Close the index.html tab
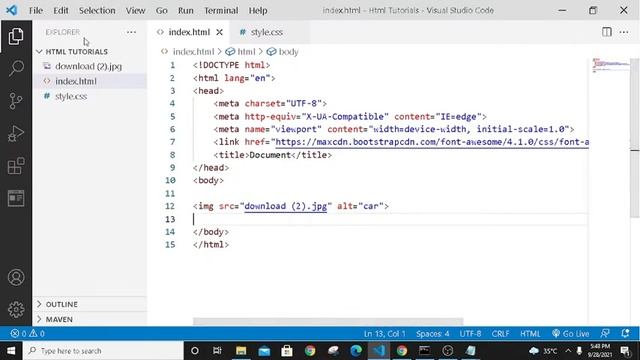 pos(219,32)
